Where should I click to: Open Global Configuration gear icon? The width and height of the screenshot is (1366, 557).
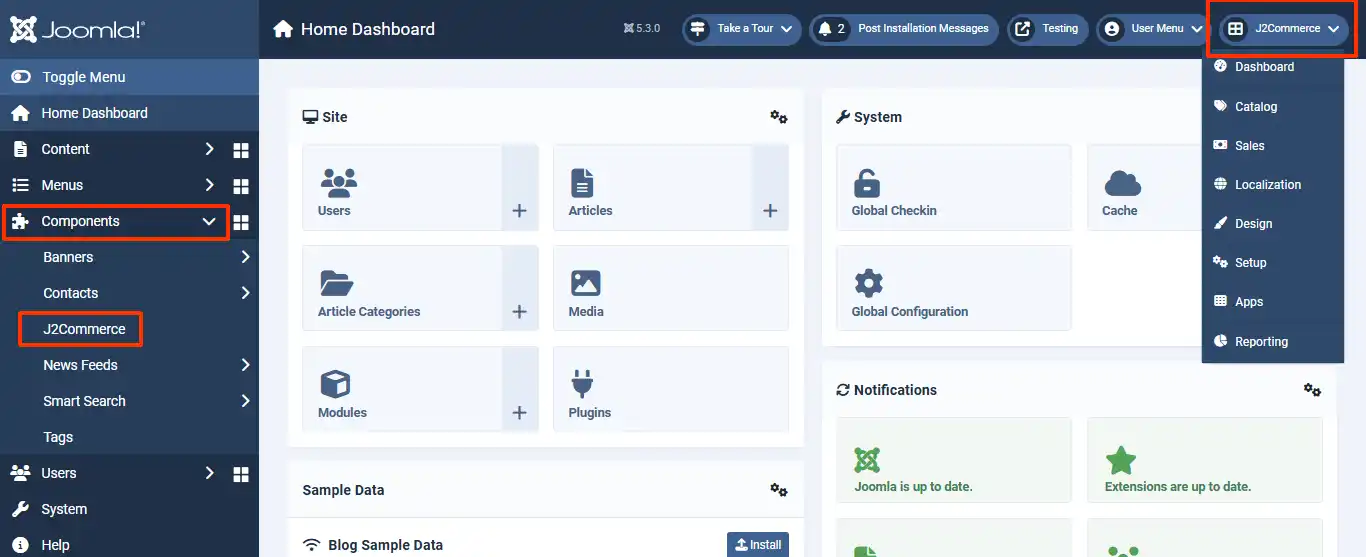(868, 283)
